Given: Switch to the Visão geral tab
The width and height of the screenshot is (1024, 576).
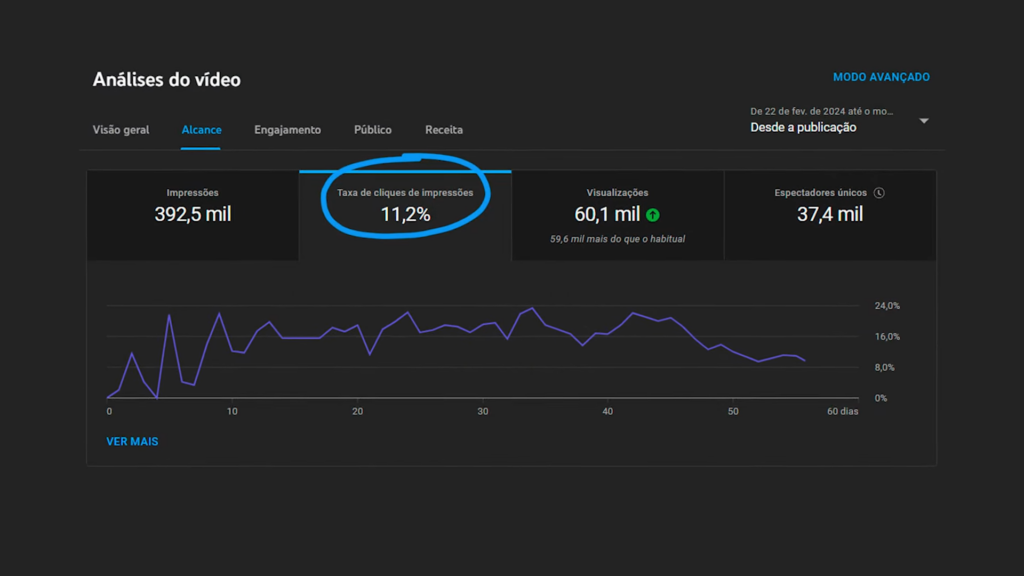Looking at the screenshot, I should coord(121,130).
